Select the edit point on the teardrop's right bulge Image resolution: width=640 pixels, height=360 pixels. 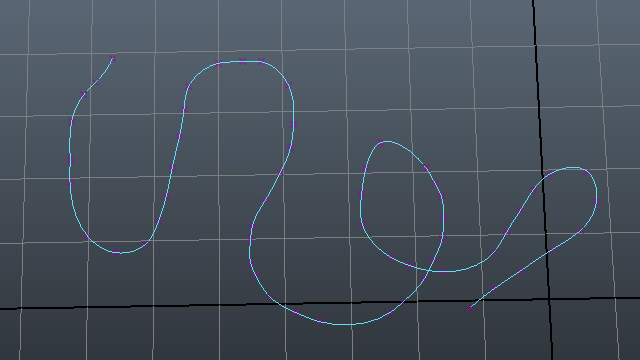point(444,219)
